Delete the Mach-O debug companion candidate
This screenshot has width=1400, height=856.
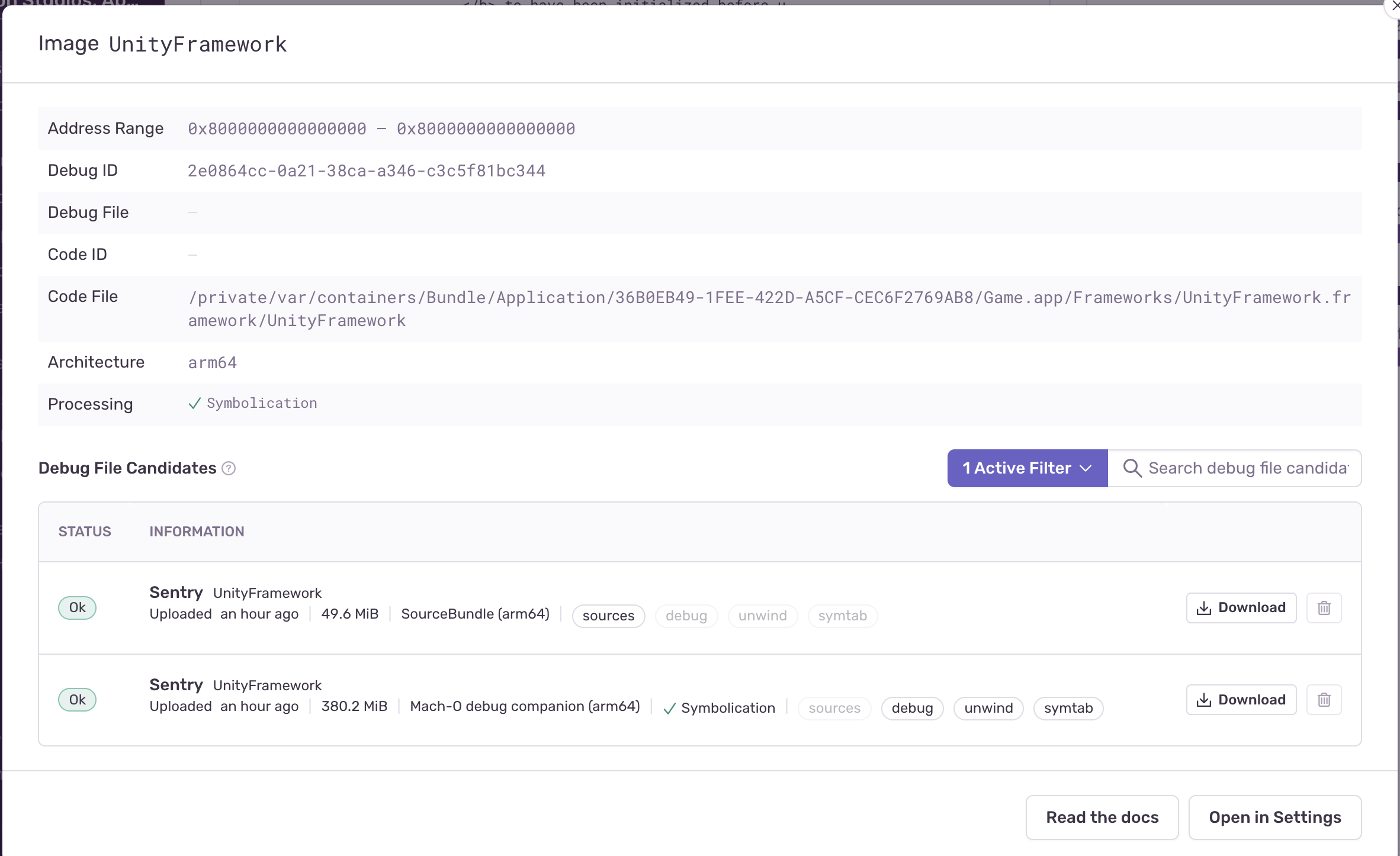click(1324, 699)
